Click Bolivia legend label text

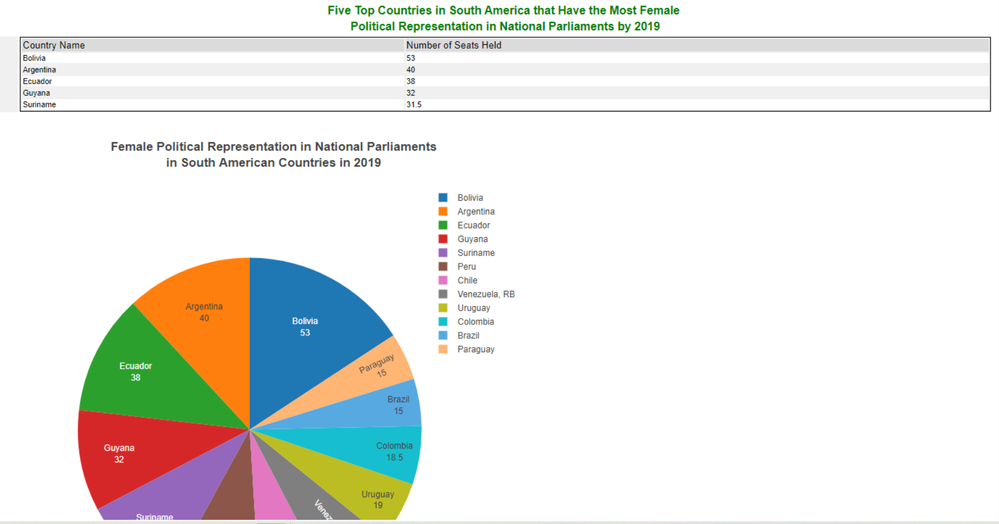click(x=470, y=198)
